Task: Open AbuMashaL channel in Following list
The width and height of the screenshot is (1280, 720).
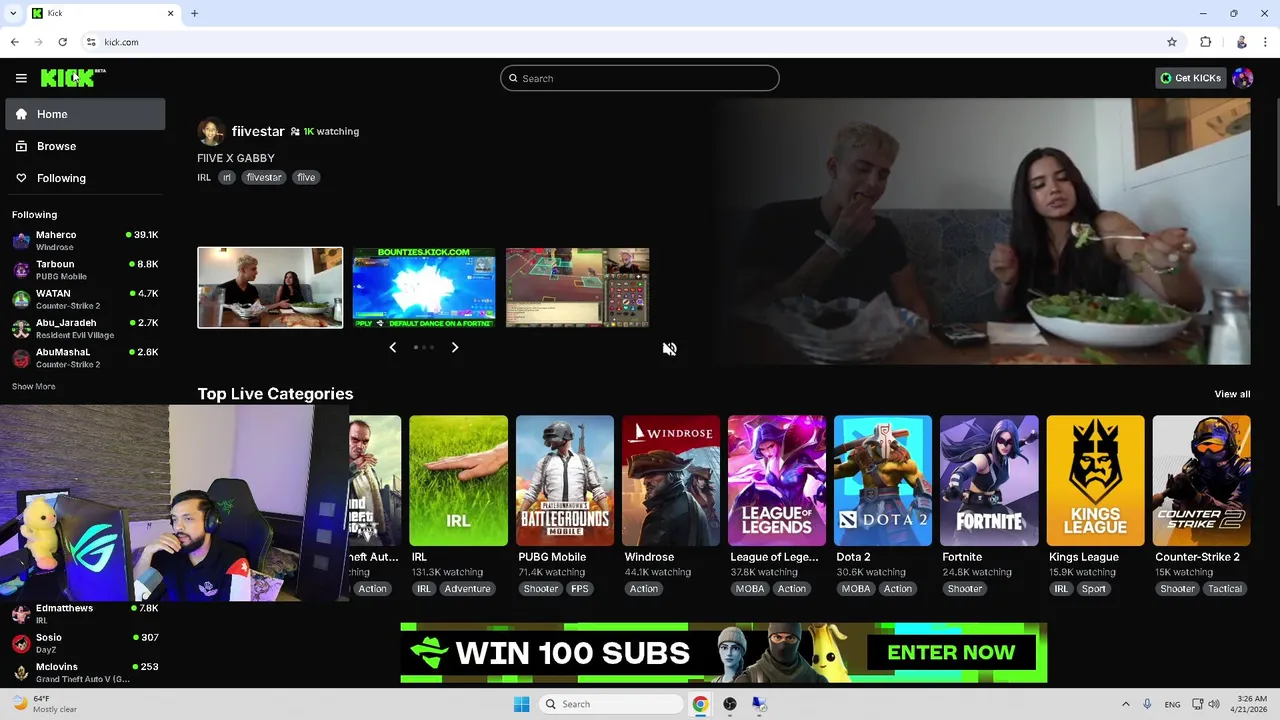Action: pyautogui.click(x=85, y=358)
